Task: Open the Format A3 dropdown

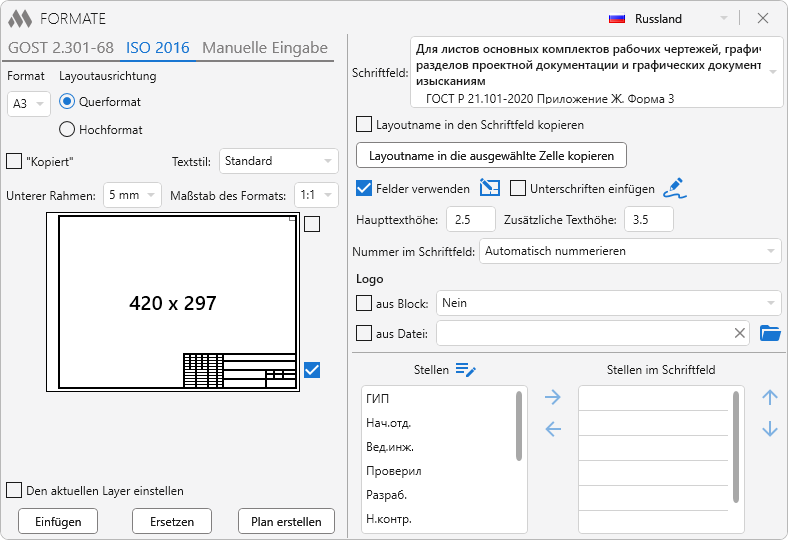Action: click(28, 104)
